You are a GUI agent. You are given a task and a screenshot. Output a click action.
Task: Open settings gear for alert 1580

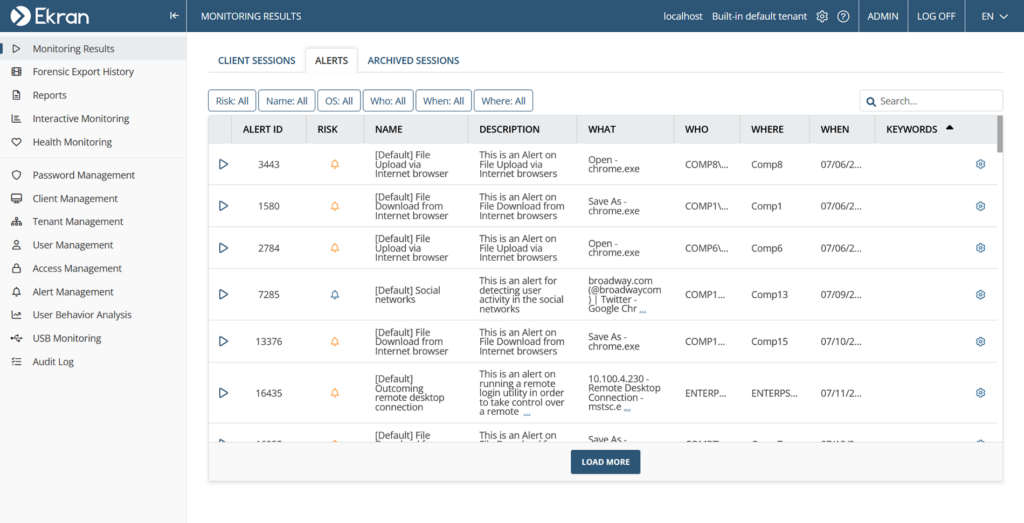coord(980,206)
